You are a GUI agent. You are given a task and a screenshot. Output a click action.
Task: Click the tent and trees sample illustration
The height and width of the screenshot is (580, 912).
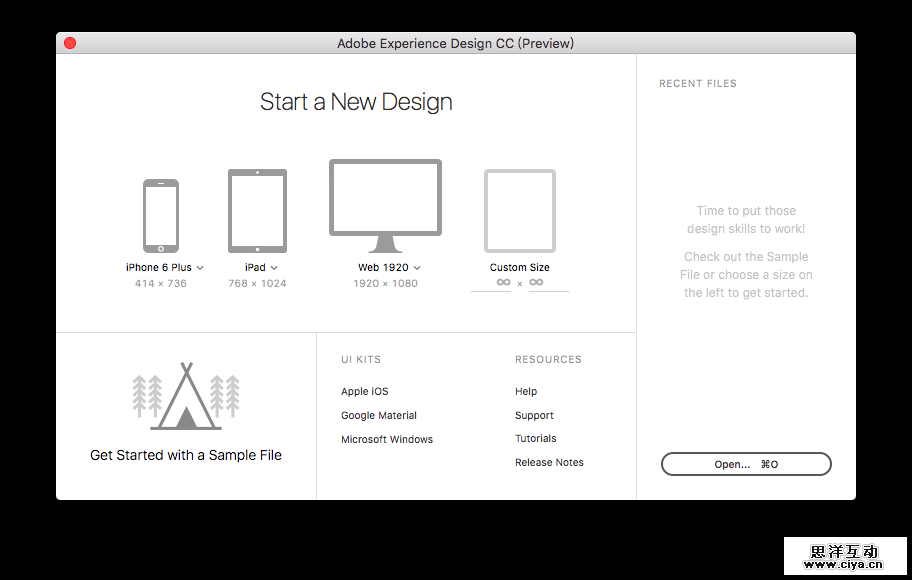[x=186, y=397]
